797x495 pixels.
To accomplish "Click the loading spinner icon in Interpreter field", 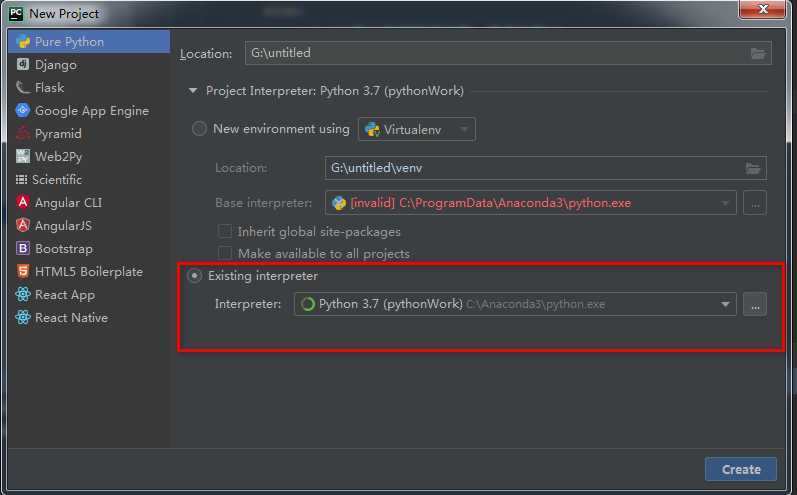I will [308, 304].
